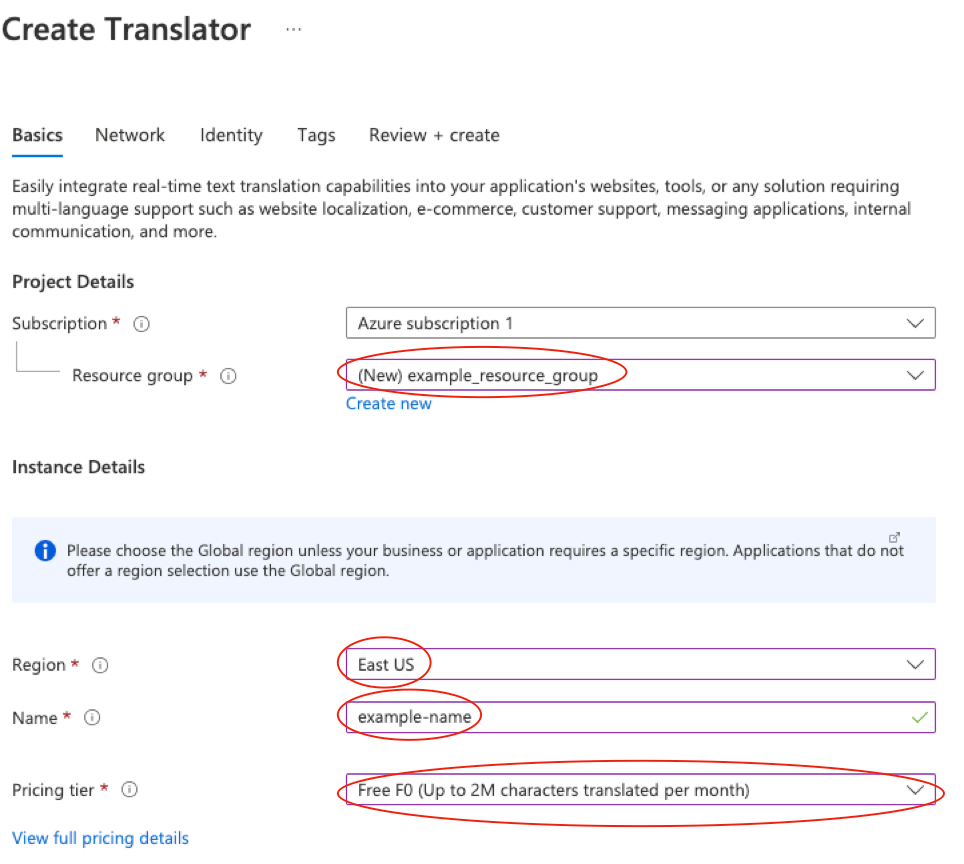Go to the Tags tab
Screen dimensions: 964x864
point(316,135)
